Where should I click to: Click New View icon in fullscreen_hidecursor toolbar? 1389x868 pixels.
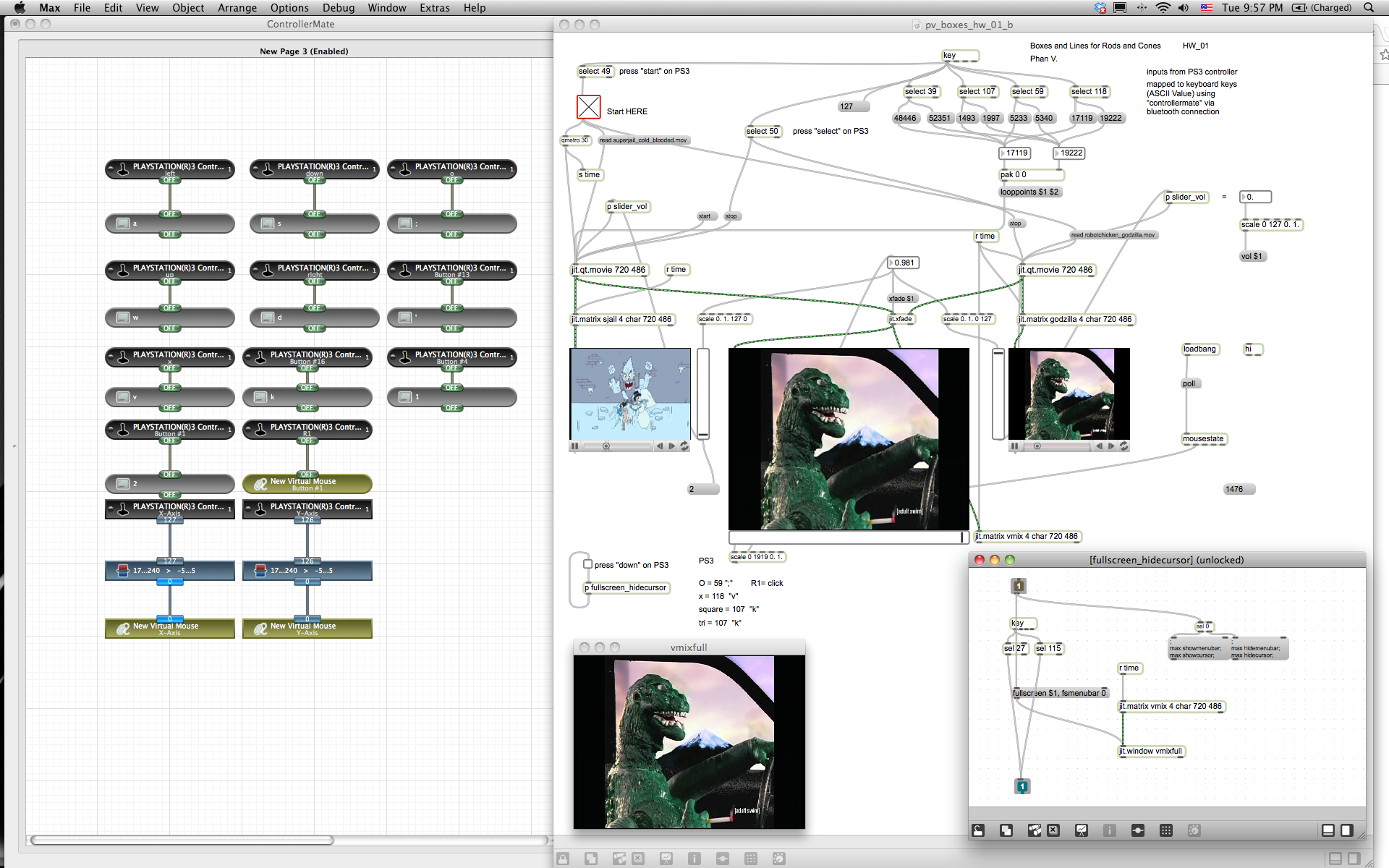pos(1006,830)
